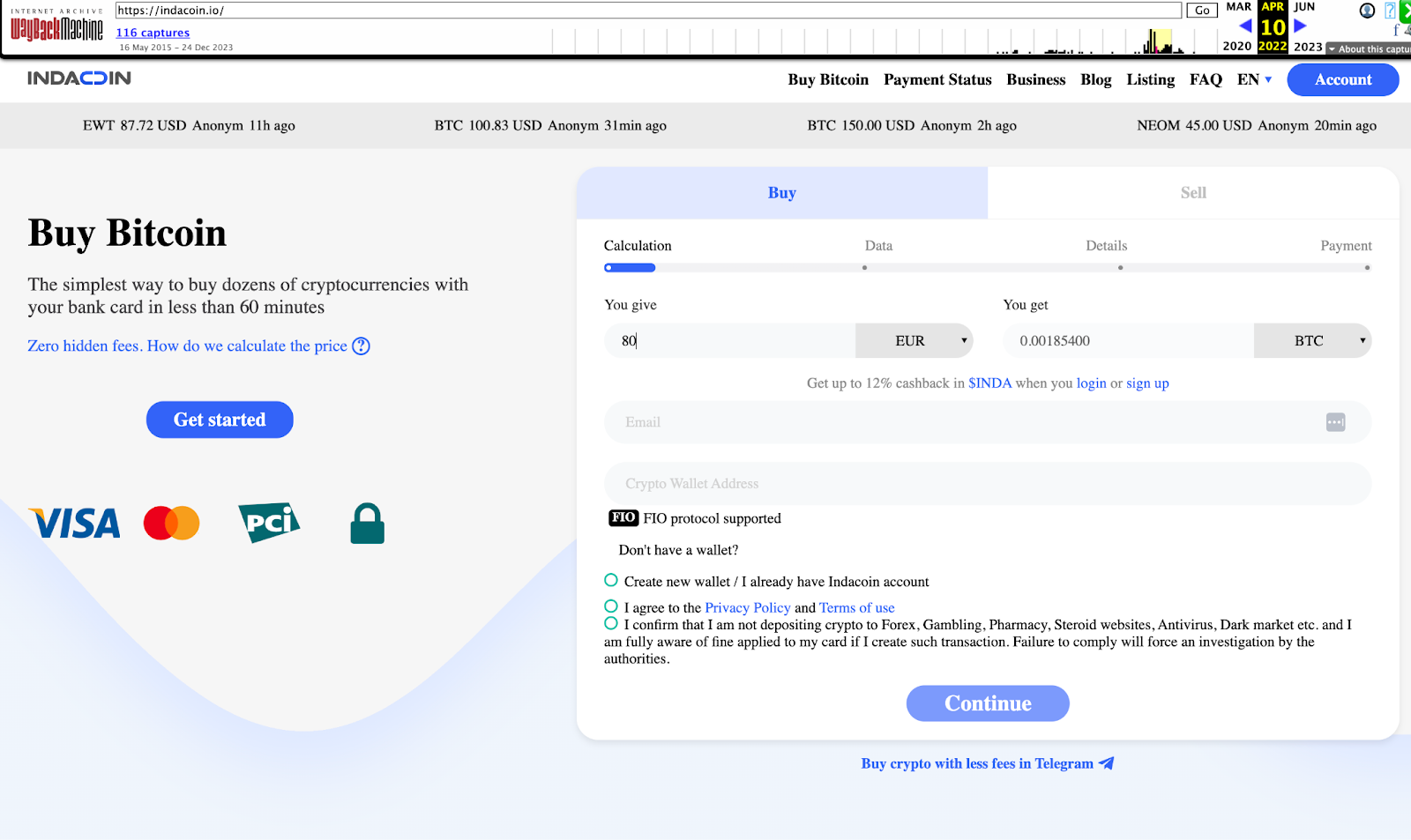Click the BTC 150.00 USD ticker entry
1411x840 pixels.
pyautogui.click(x=912, y=125)
